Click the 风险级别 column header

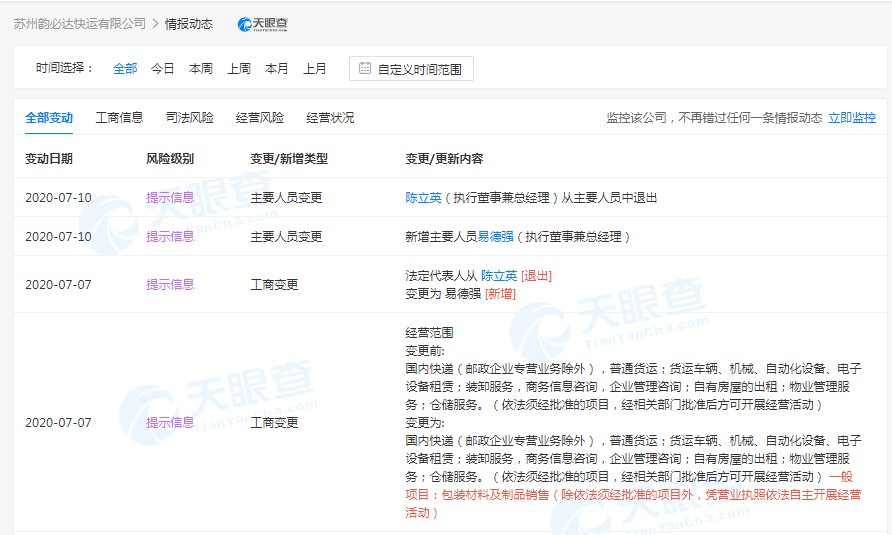pos(170,159)
